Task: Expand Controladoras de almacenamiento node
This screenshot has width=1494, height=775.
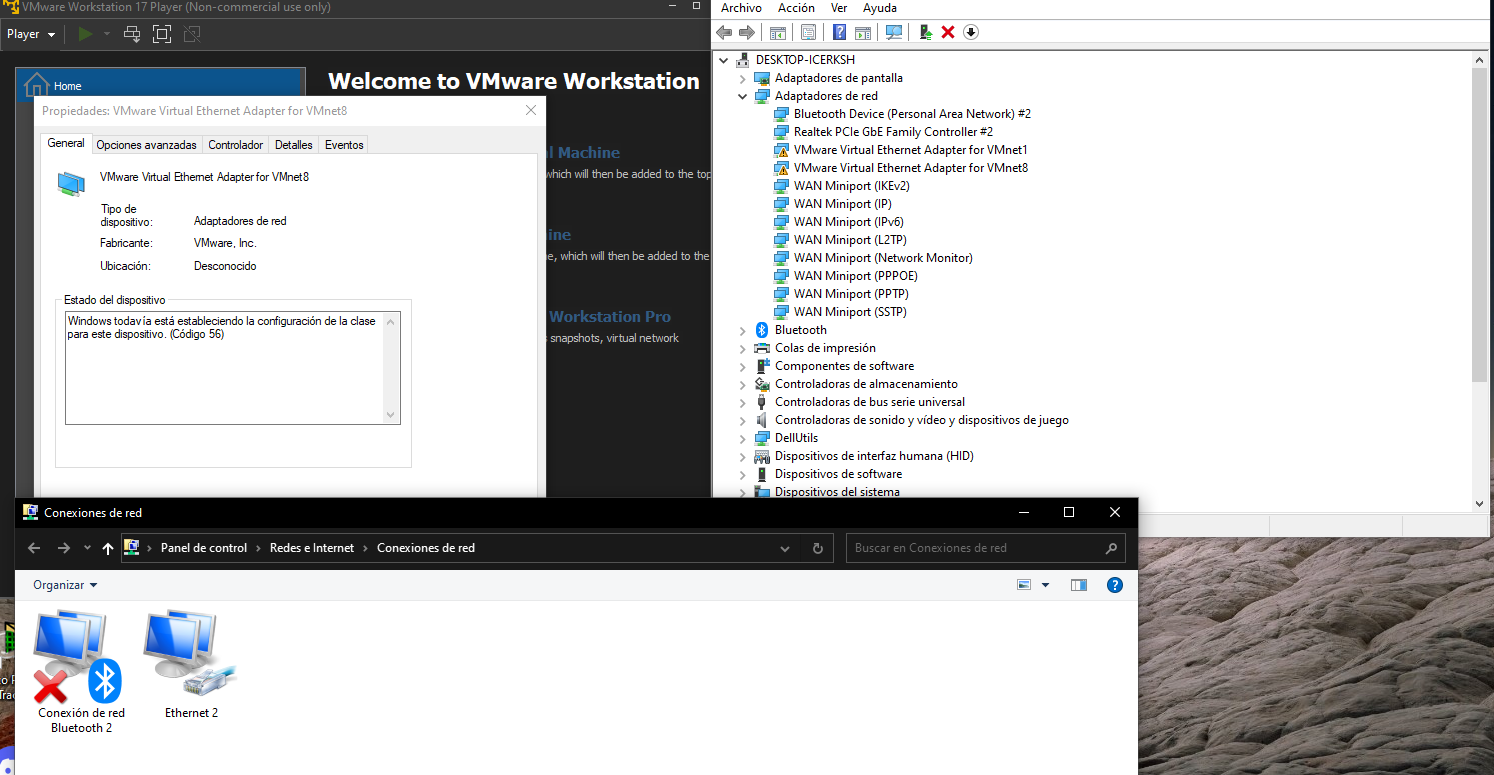Action: (742, 384)
